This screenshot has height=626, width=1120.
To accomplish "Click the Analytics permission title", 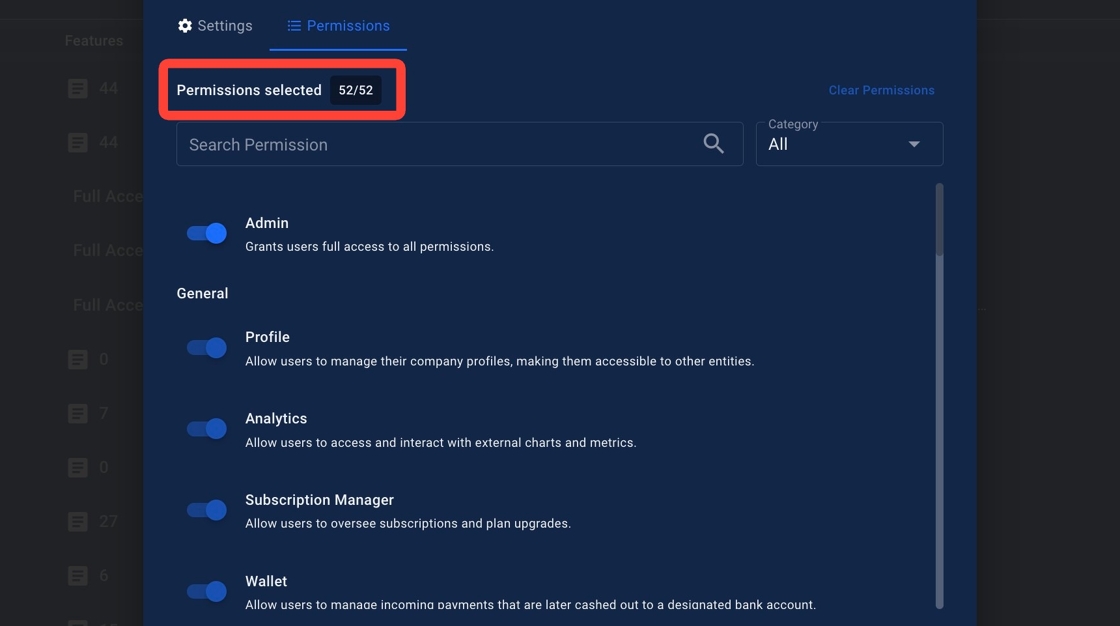I will click(276, 419).
